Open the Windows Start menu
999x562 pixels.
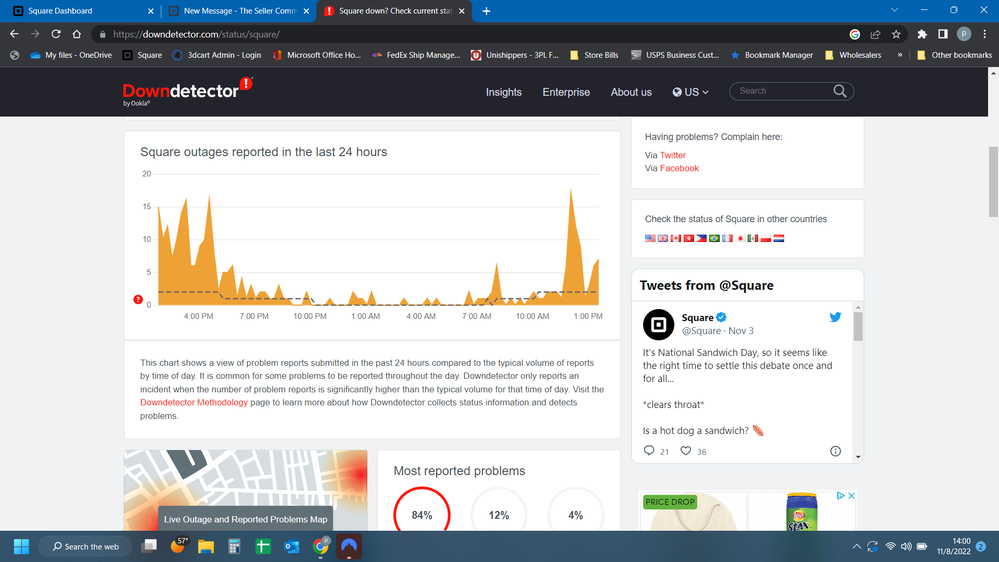[21, 546]
